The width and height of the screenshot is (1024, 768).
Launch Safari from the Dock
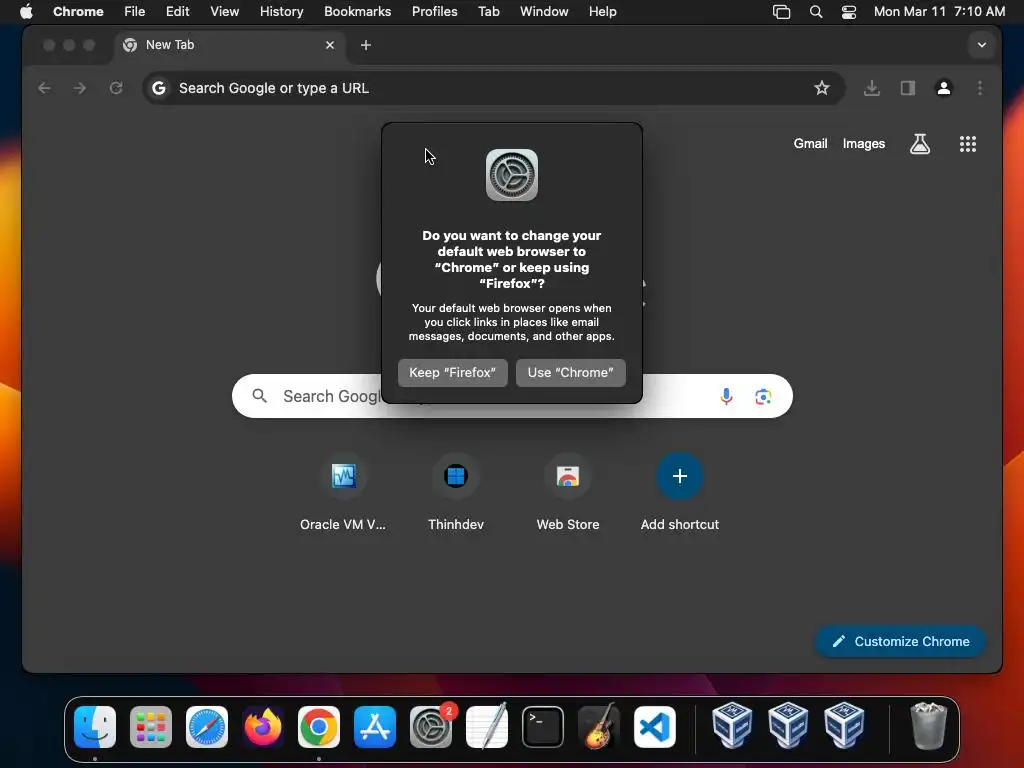(207, 727)
